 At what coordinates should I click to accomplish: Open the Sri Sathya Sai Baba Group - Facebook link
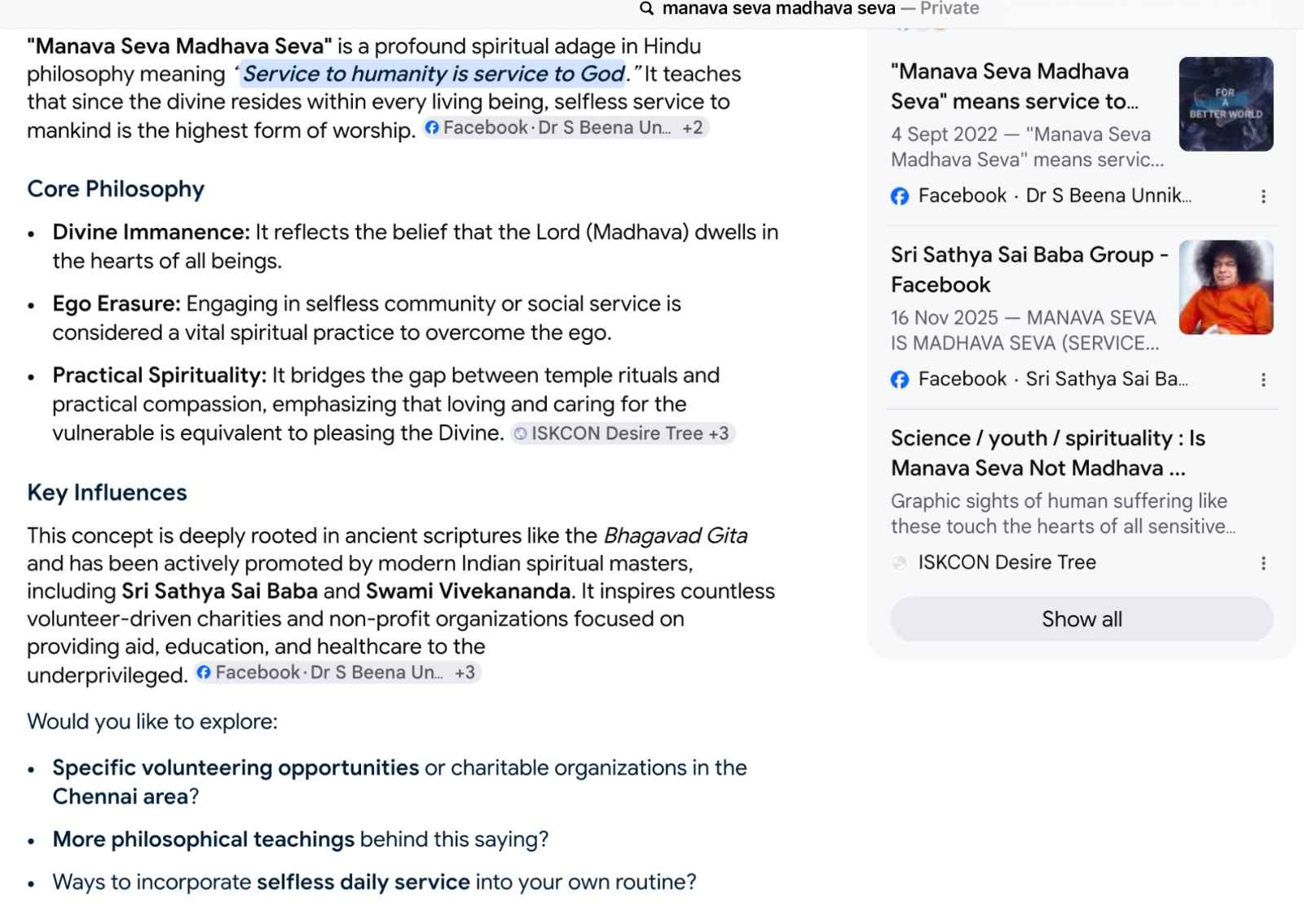coord(1029,270)
